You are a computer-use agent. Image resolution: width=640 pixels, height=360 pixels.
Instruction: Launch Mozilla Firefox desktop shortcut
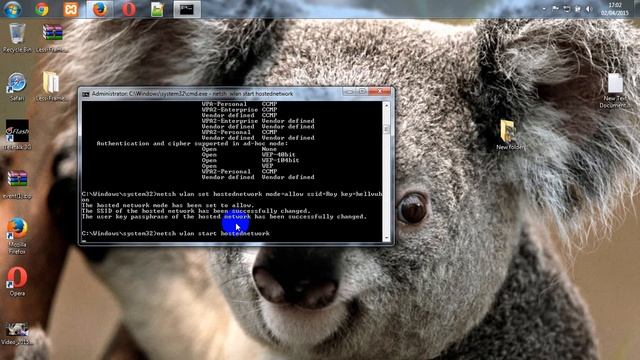pyautogui.click(x=17, y=236)
